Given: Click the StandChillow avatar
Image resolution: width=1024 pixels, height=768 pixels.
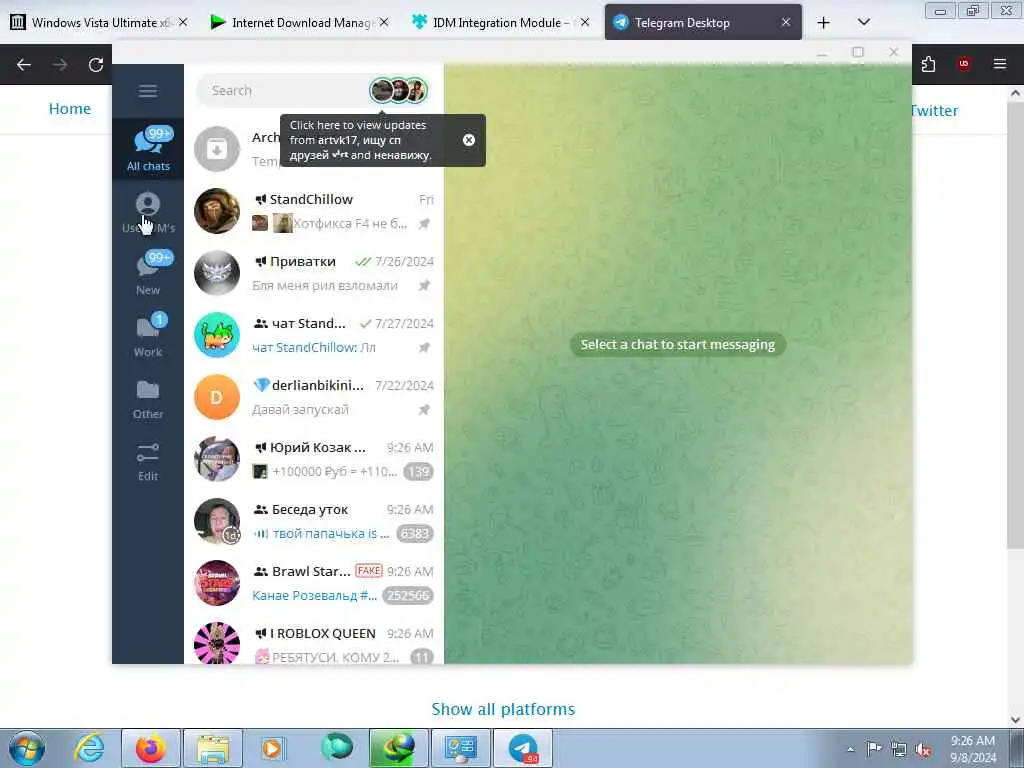Looking at the screenshot, I should point(217,211).
